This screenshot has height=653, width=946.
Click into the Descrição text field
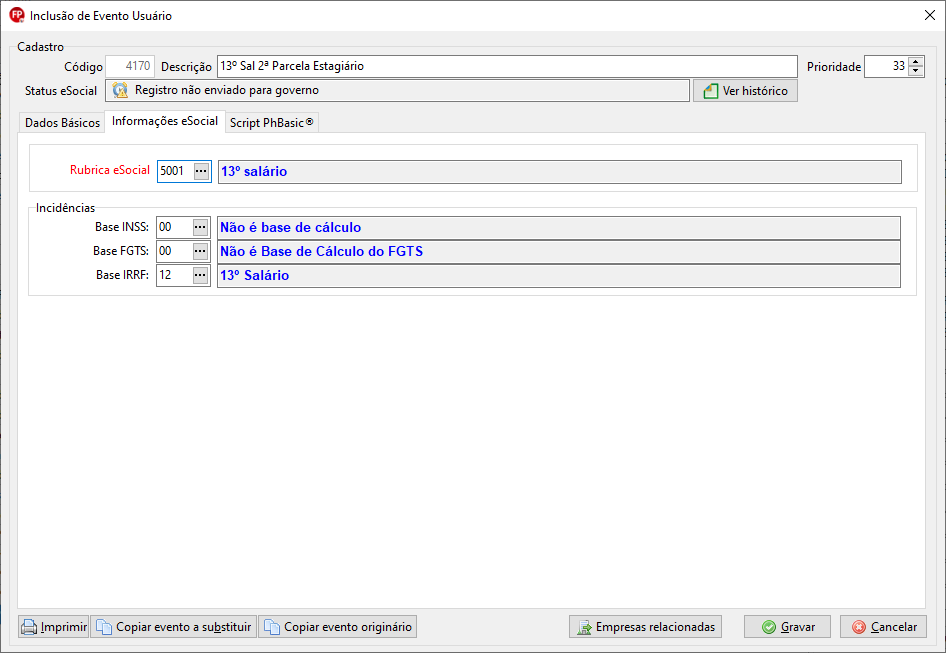(507, 66)
